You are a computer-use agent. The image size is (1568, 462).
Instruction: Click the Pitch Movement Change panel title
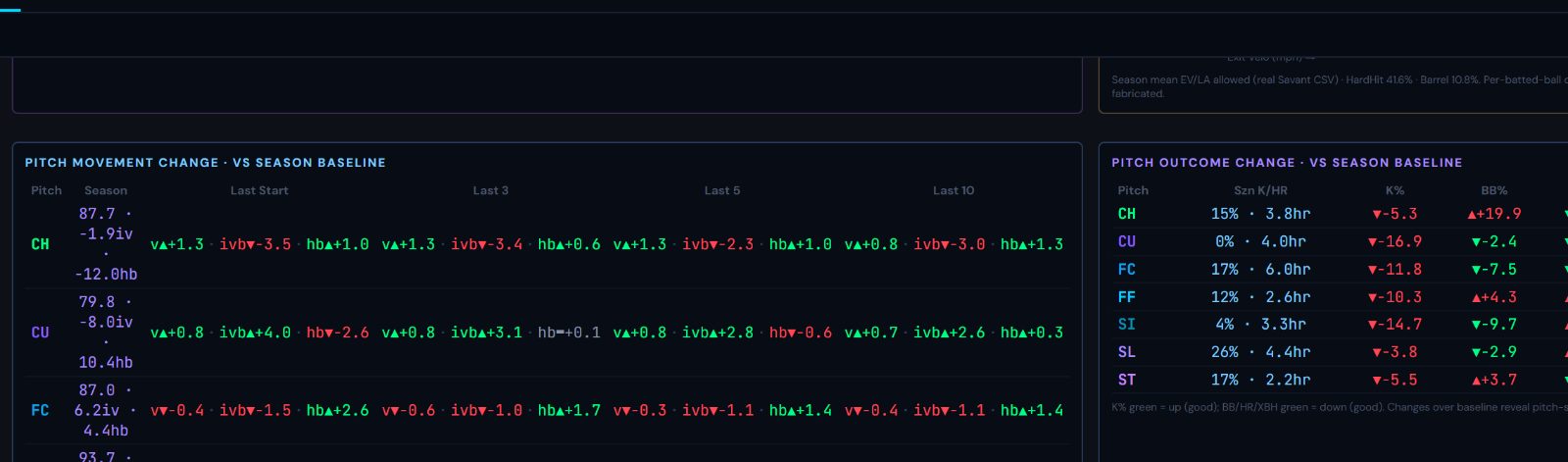[205, 163]
